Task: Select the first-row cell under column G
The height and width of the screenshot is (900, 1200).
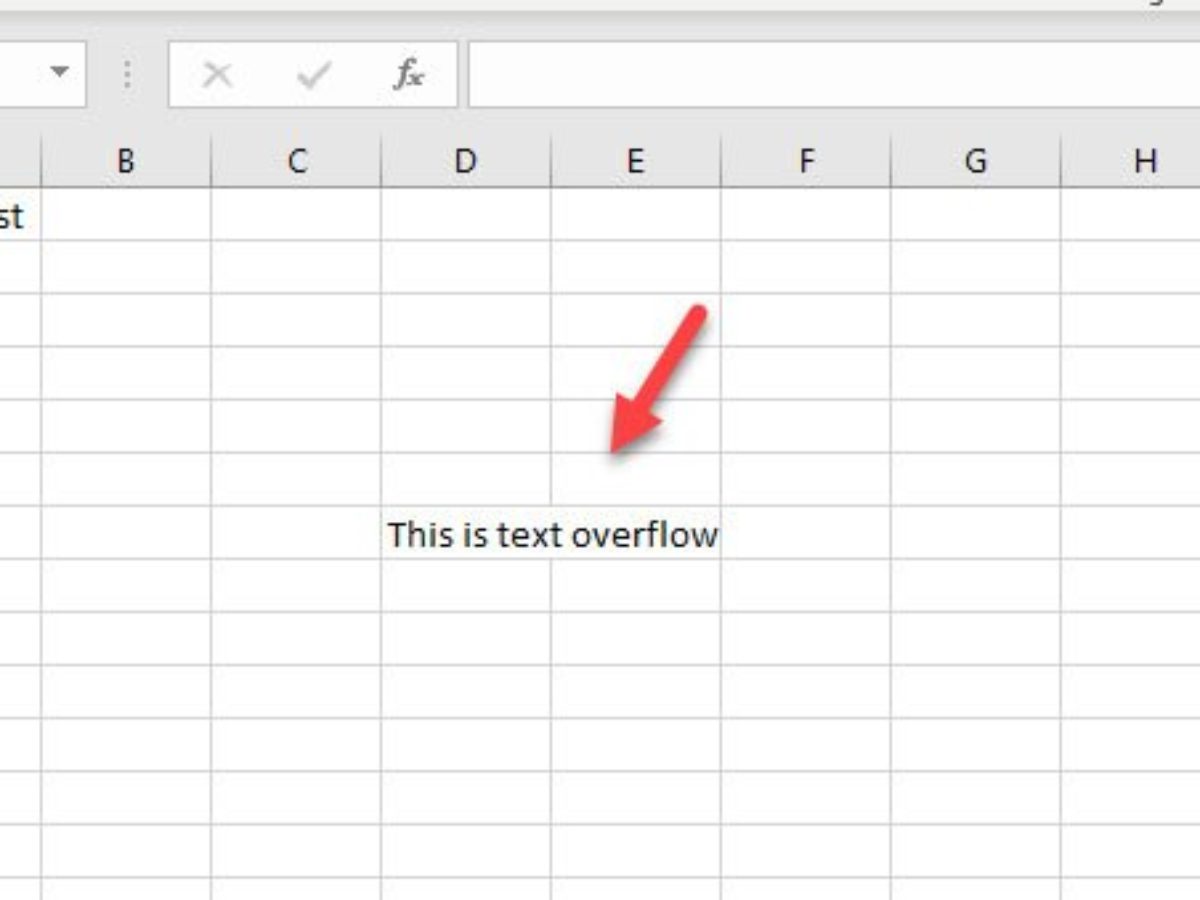Action: tap(976, 215)
